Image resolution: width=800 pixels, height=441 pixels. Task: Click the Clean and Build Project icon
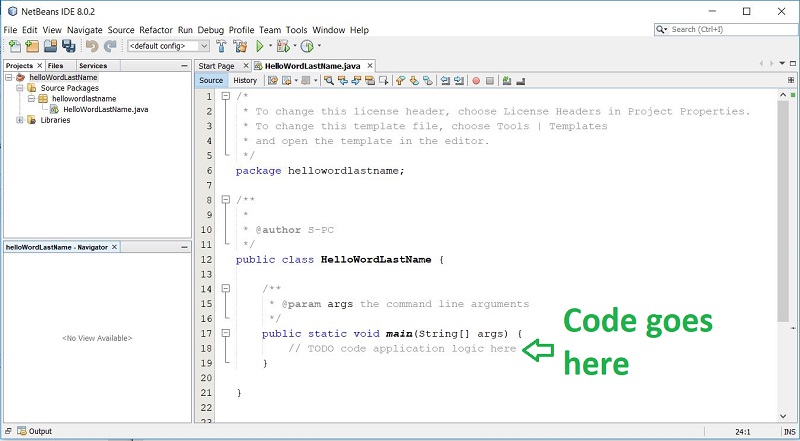click(240, 46)
